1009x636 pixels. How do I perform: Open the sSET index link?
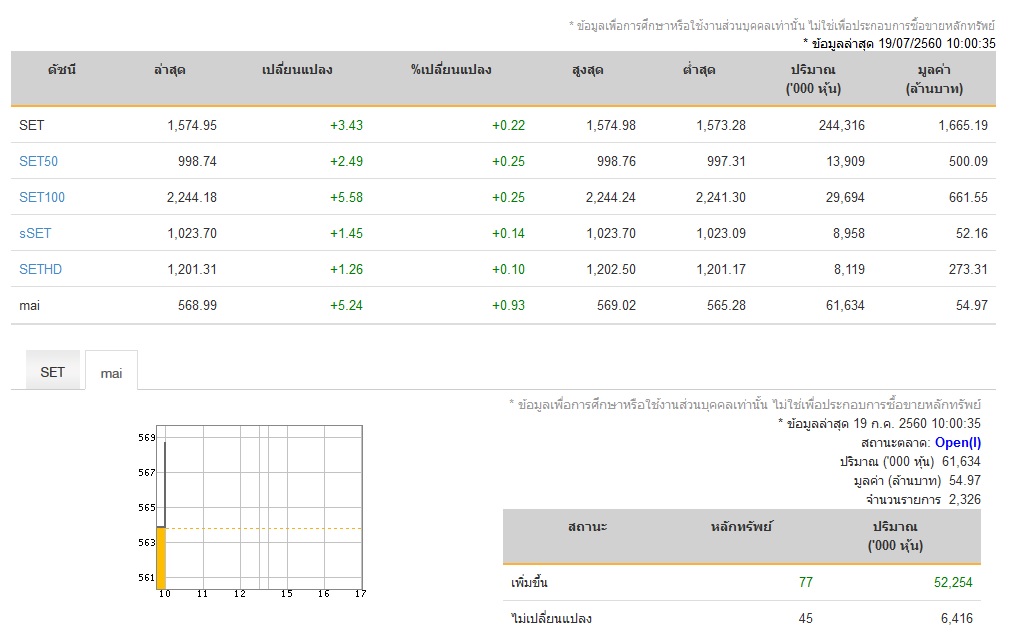(35, 233)
